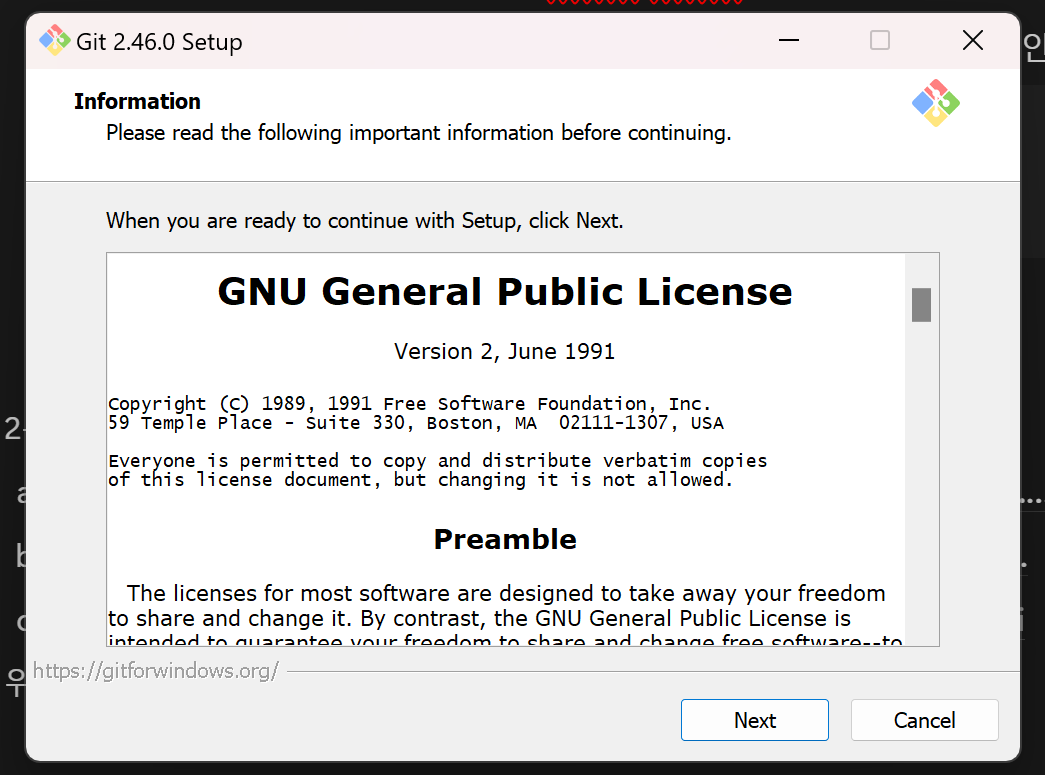
Task: Open the gitforwindows.org link
Action: 155,670
